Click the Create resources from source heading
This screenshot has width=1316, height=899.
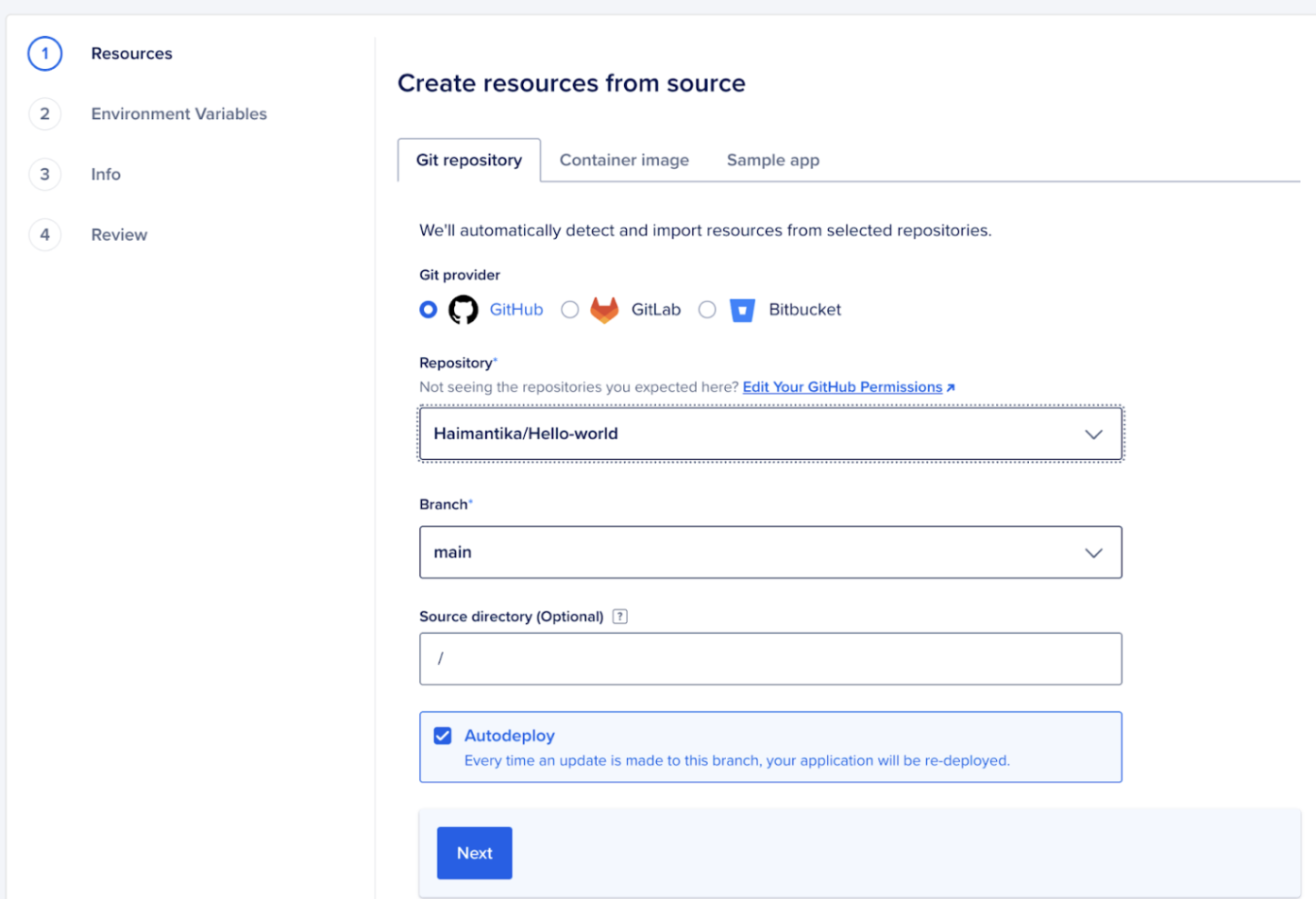tap(571, 83)
